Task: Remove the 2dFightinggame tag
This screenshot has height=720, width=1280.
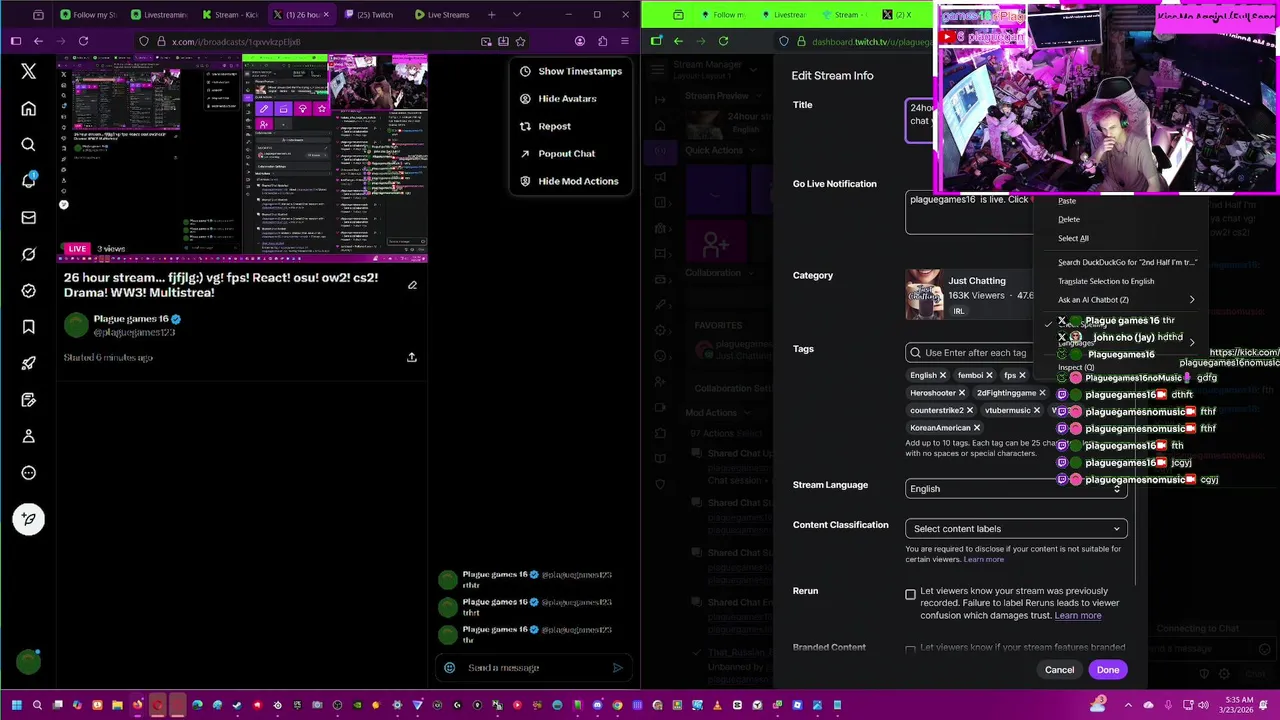Action: [1041, 393]
